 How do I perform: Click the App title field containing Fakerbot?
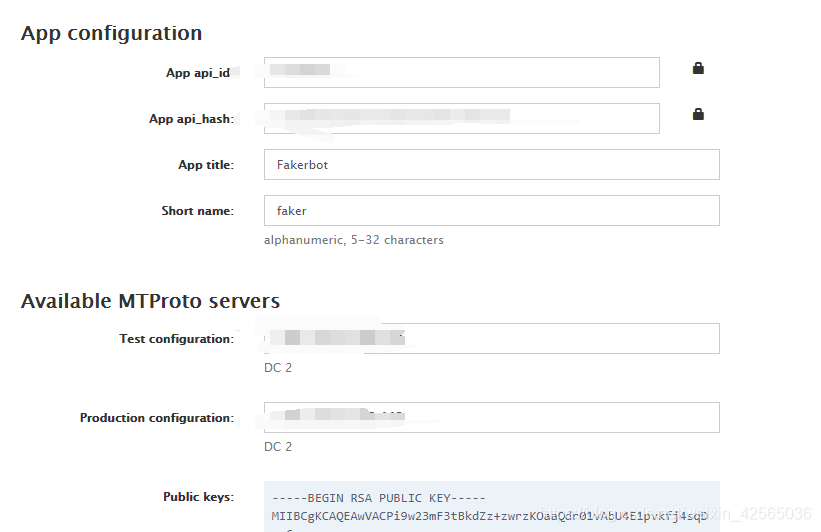click(x=491, y=165)
